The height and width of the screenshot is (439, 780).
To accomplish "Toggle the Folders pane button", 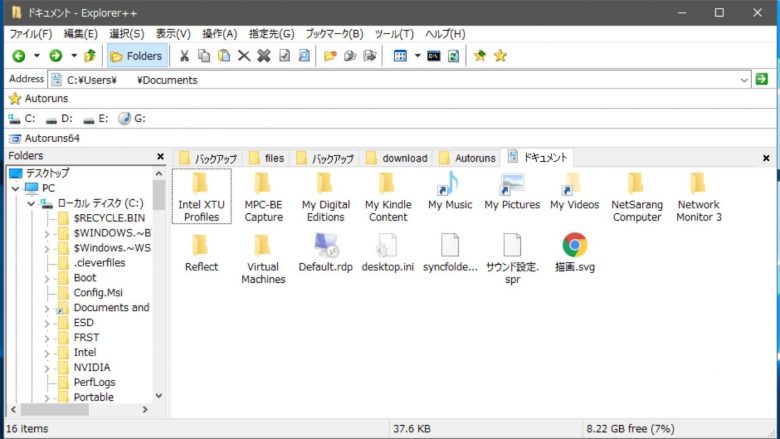I will 137,56.
